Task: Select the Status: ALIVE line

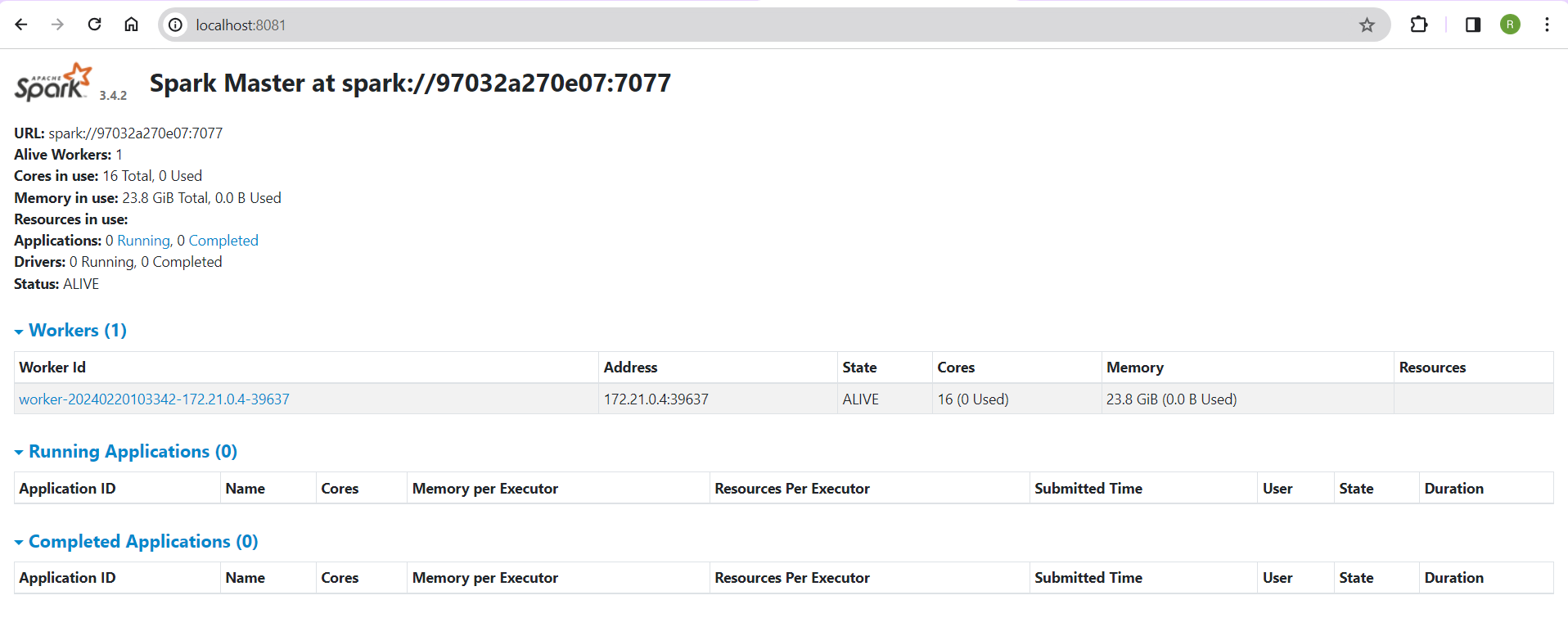Action: tap(56, 284)
